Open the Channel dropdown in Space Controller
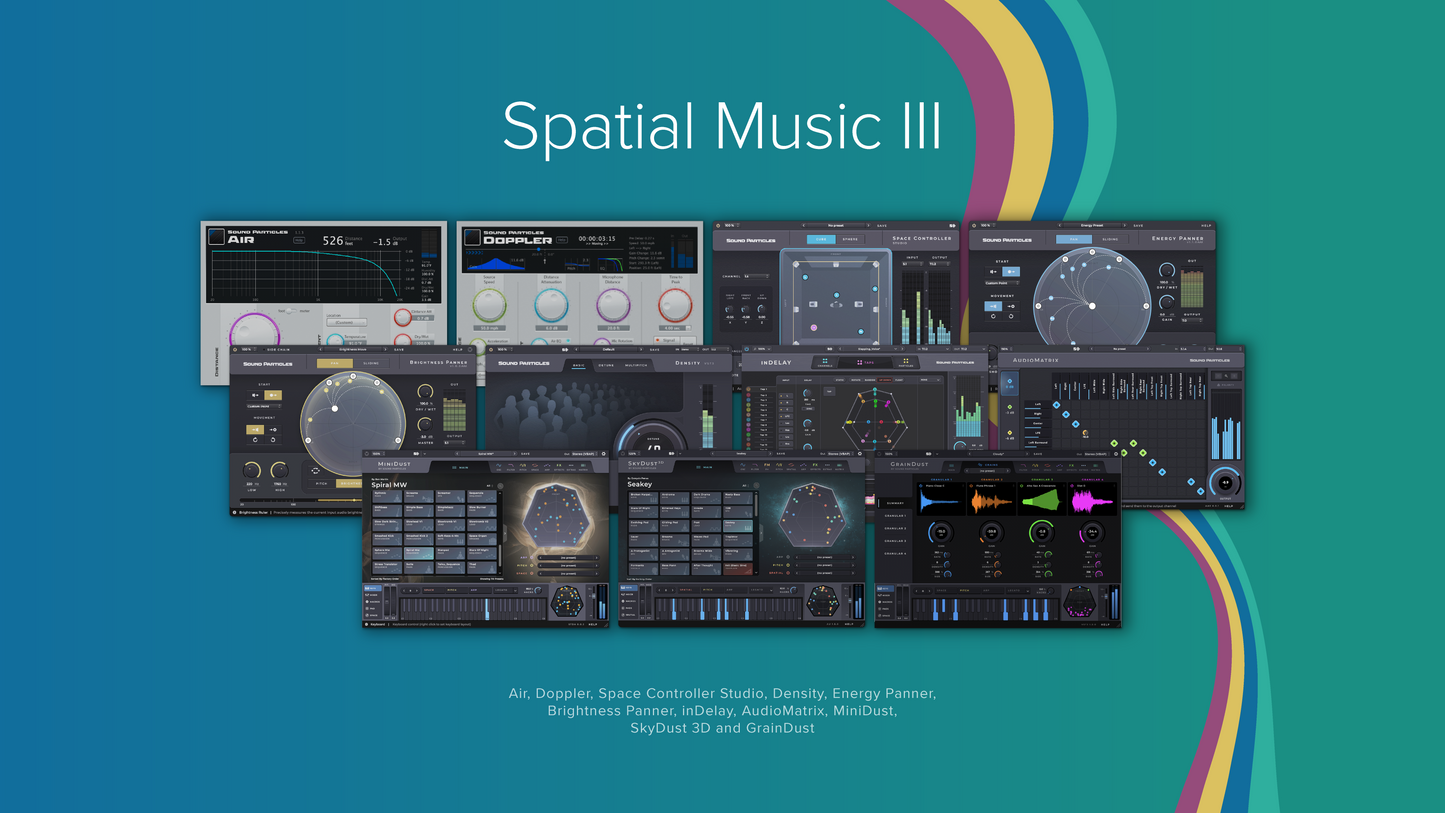The width and height of the screenshot is (1445, 813). (x=755, y=276)
